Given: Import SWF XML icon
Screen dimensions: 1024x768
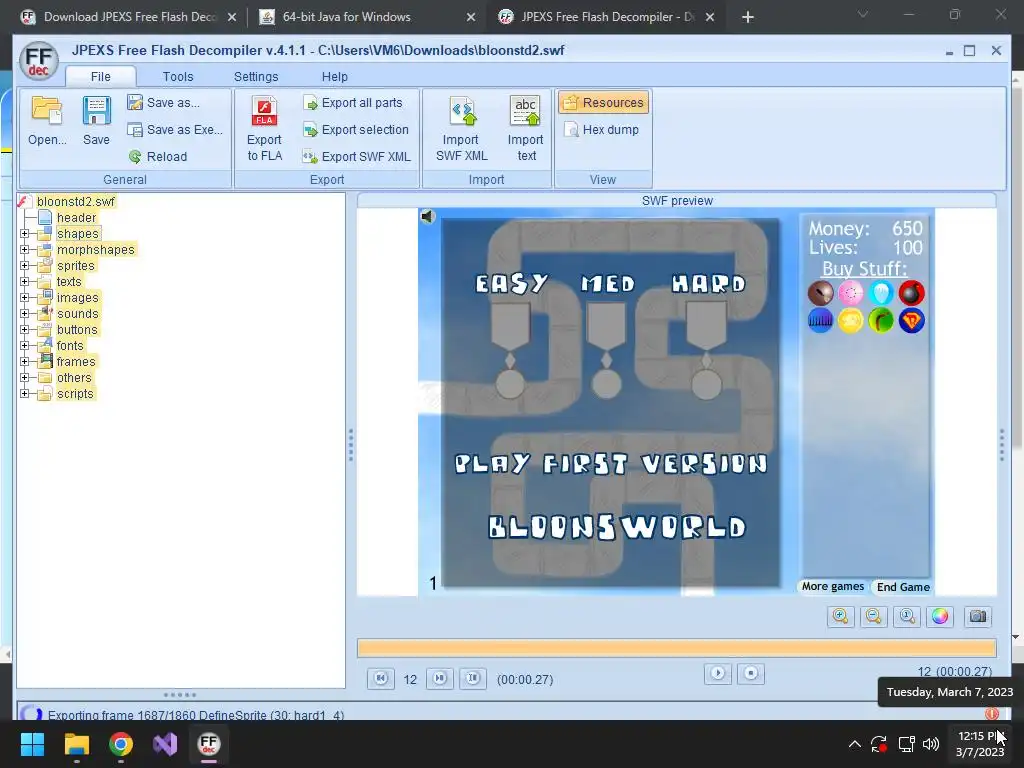Looking at the screenshot, I should point(461,129).
